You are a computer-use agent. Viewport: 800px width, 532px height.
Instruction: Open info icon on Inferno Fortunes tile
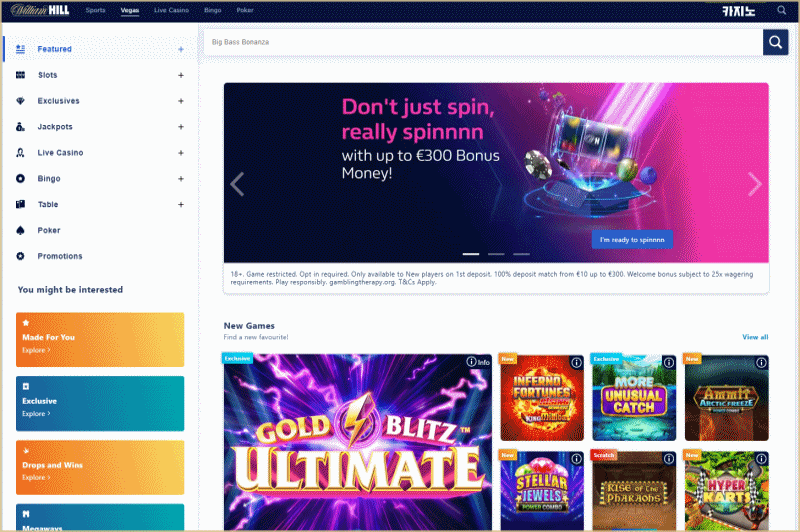pyautogui.click(x=576, y=363)
